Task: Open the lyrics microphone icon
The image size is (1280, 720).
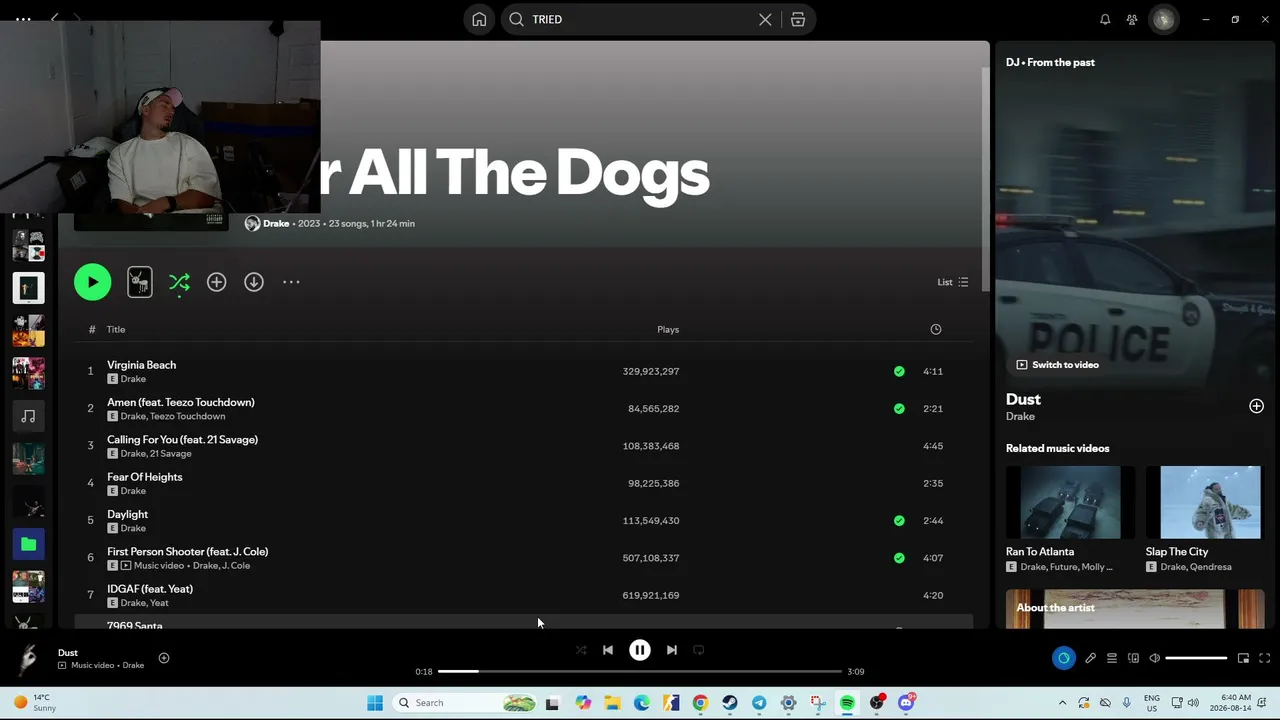Action: pos(1090,658)
